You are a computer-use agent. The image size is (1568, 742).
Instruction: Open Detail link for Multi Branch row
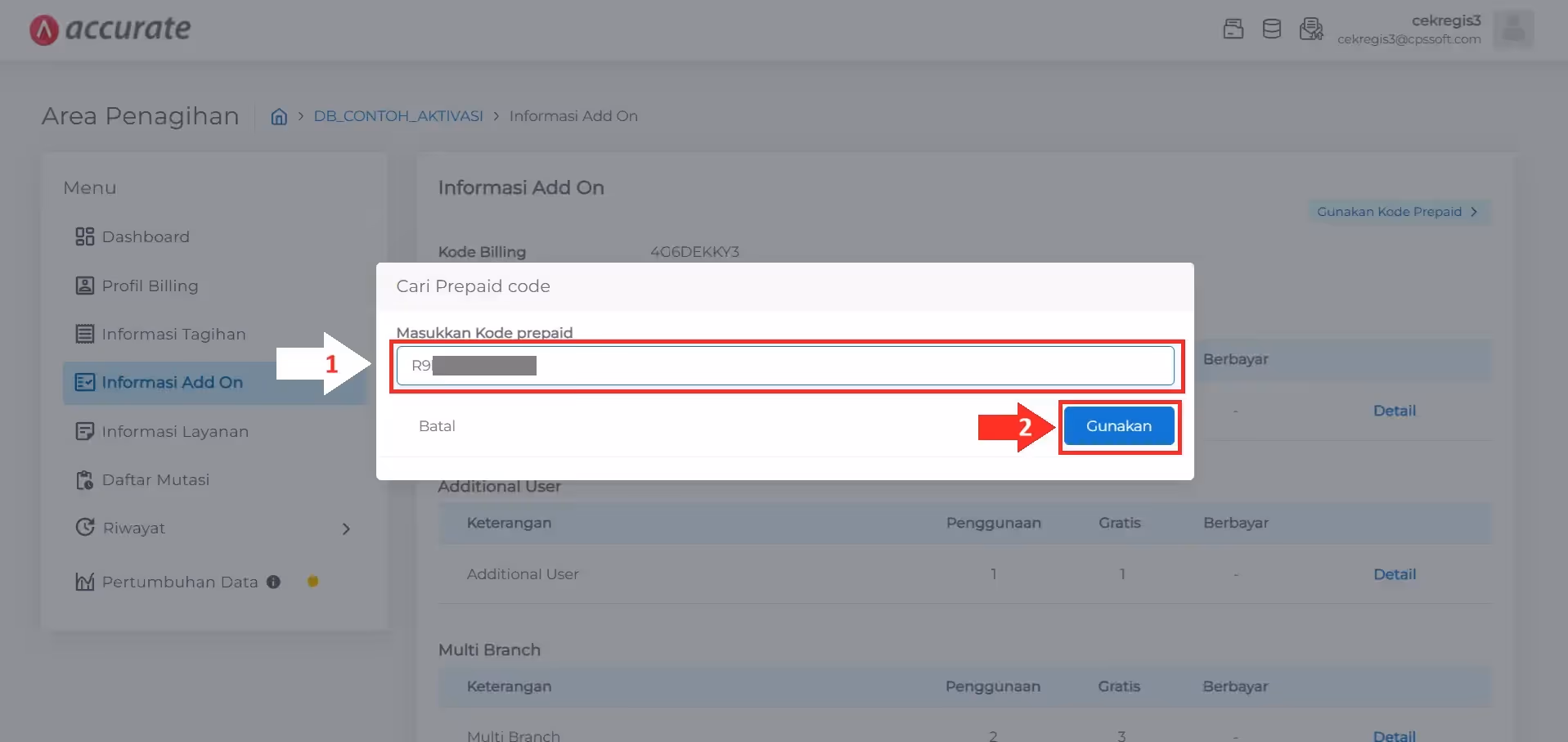1395,735
